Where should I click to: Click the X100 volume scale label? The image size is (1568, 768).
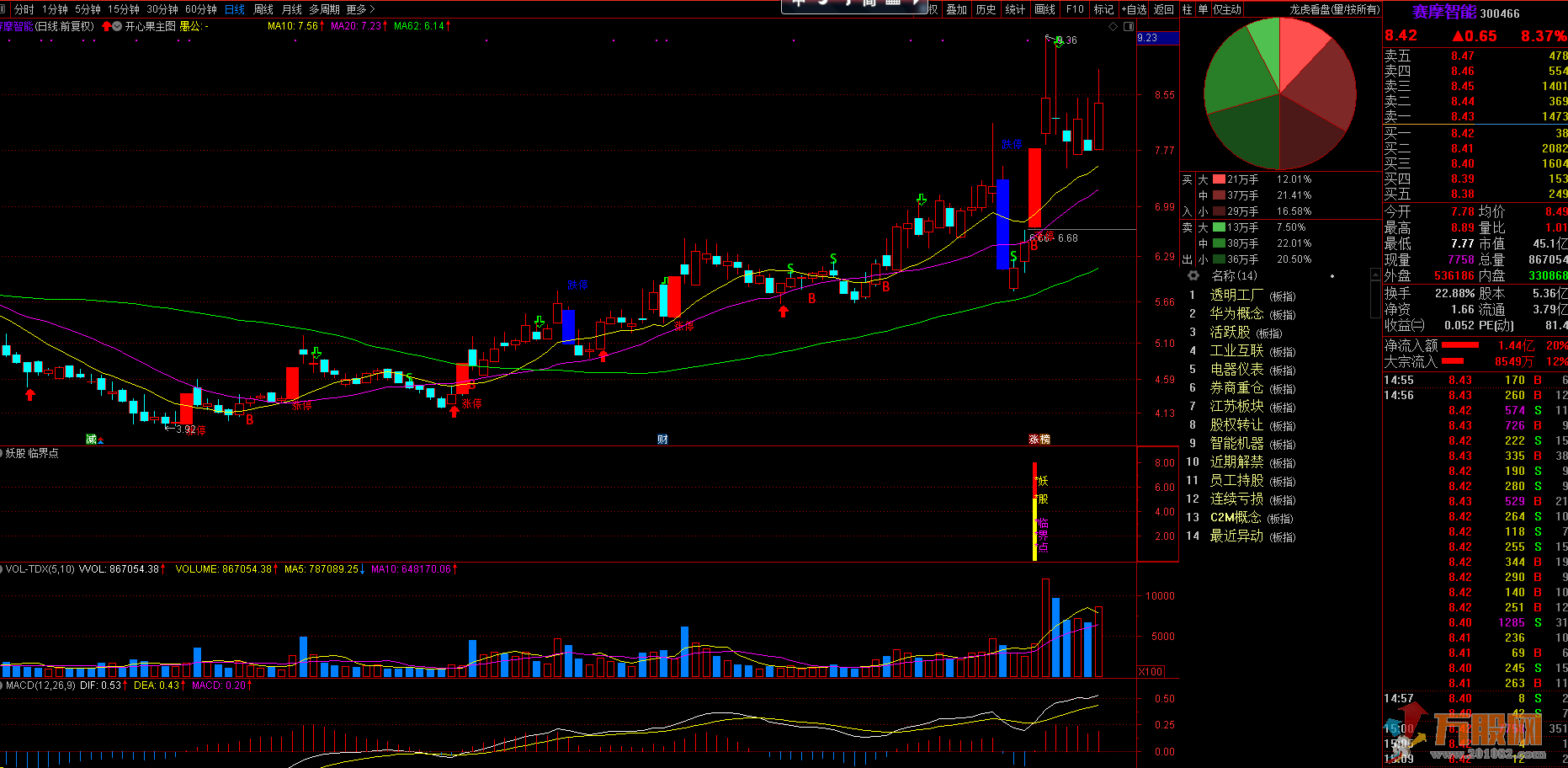click(x=1150, y=672)
